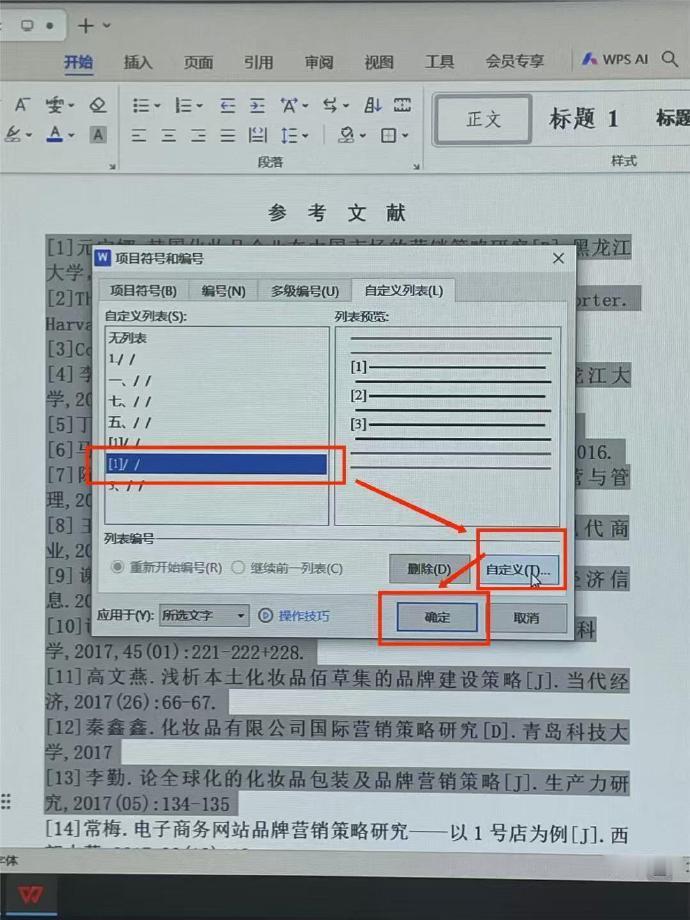The image size is (690, 920).
Task: Click WPS icon in the taskbar
Action: (x=30, y=894)
